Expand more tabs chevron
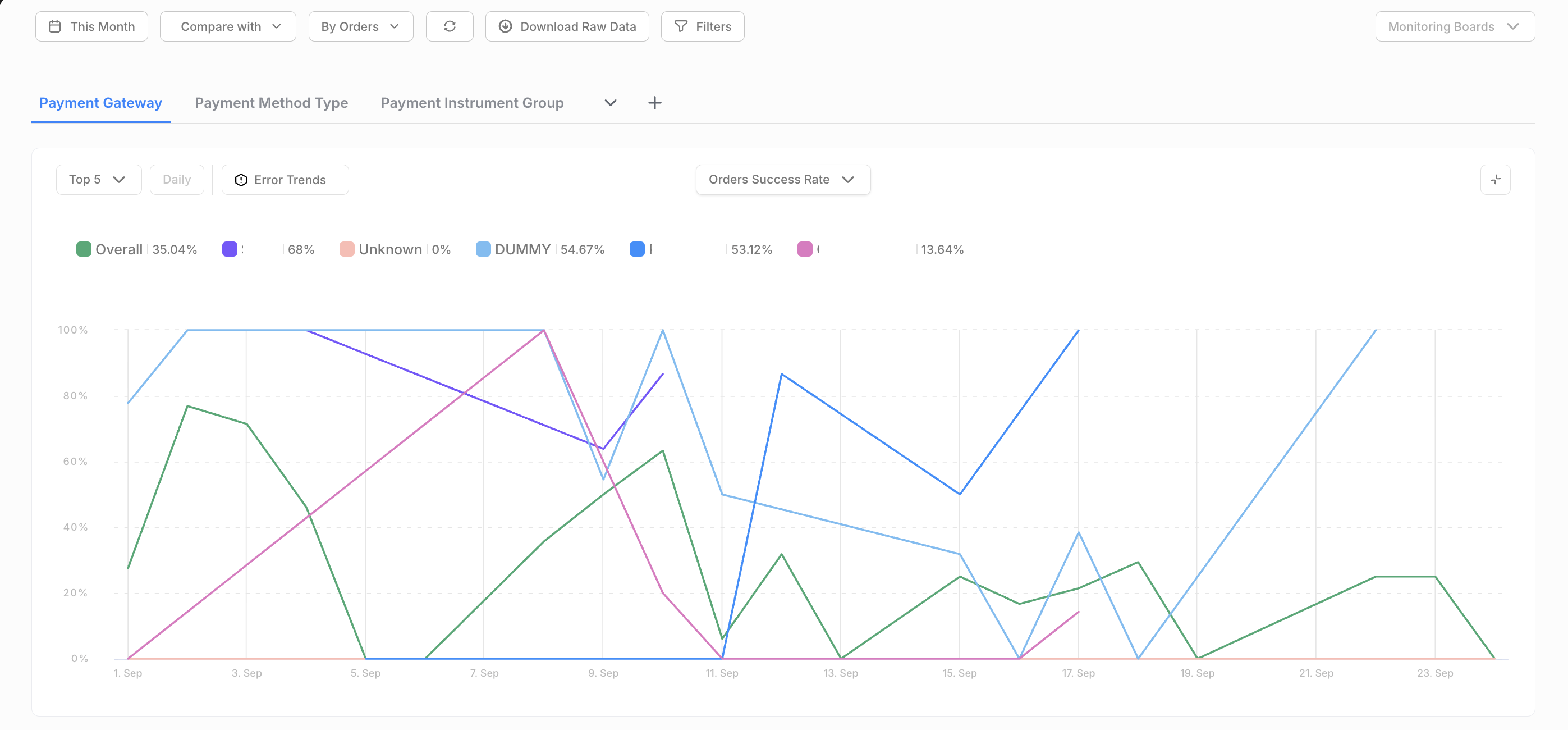 point(611,103)
